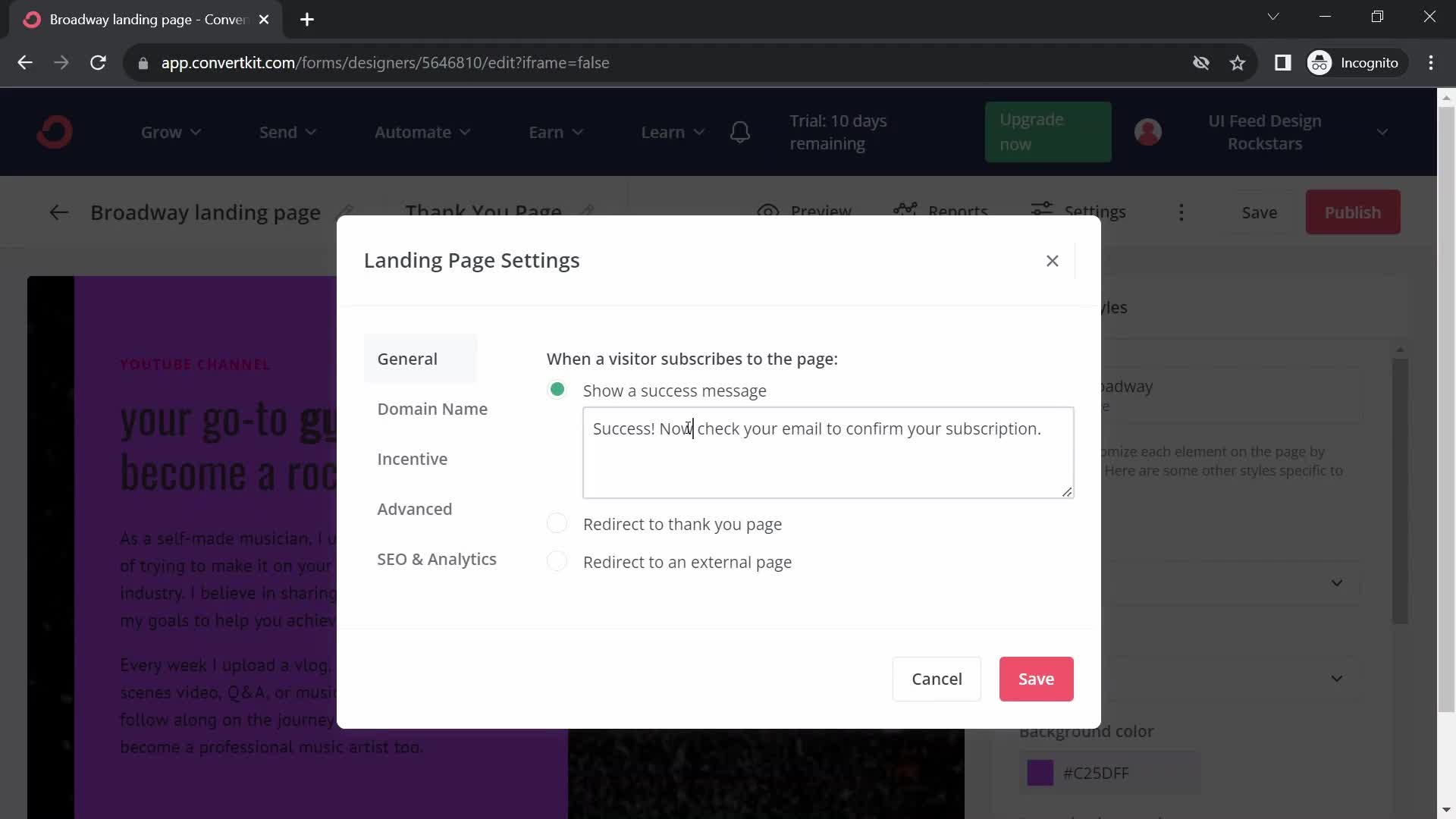Click inside the success message text area

pyautogui.click(x=828, y=453)
